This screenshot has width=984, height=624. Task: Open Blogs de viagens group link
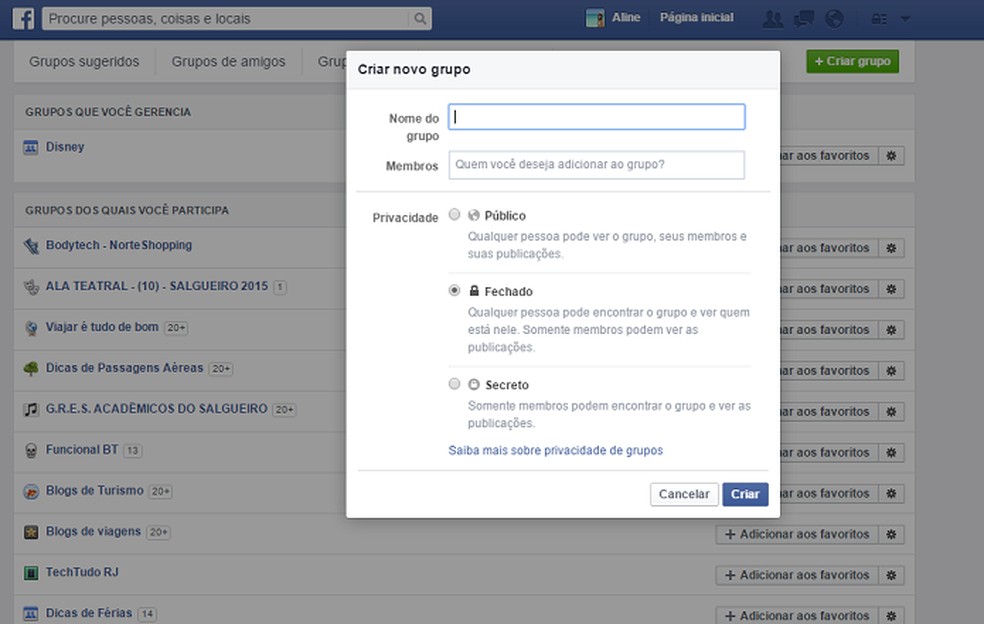pyautogui.click(x=93, y=531)
